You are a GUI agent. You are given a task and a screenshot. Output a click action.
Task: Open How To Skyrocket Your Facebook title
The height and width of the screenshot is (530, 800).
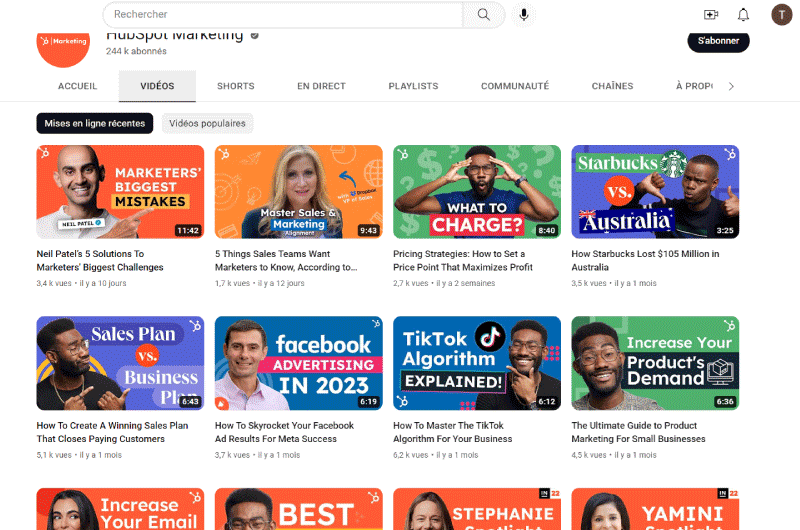pyautogui.click(x=284, y=432)
